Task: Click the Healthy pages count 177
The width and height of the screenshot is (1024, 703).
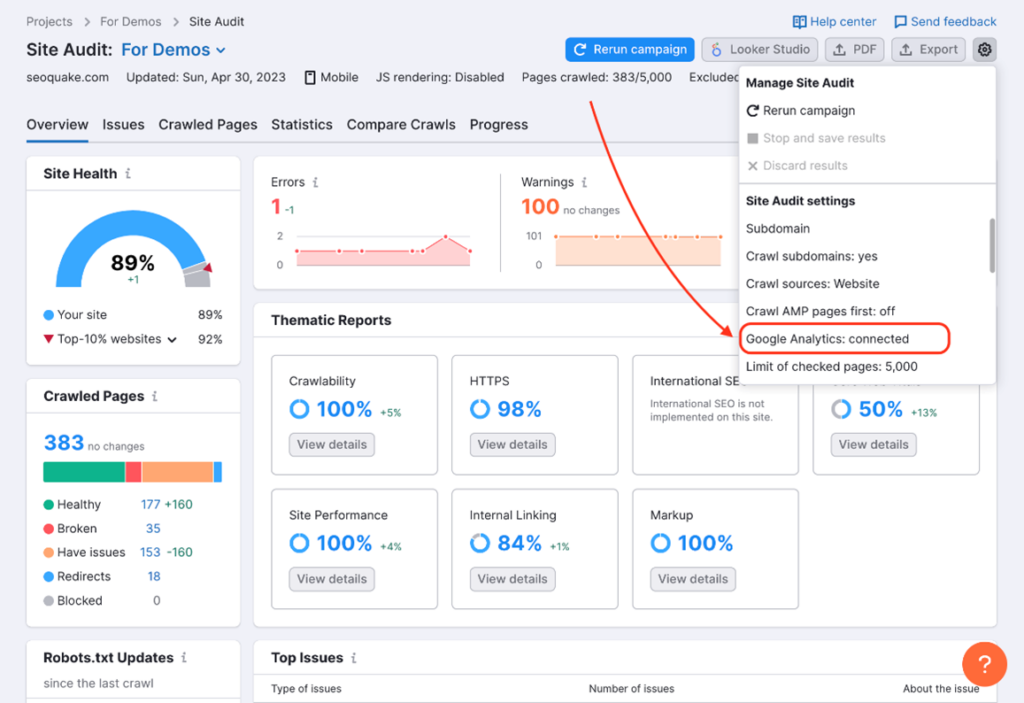Action: [x=150, y=504]
